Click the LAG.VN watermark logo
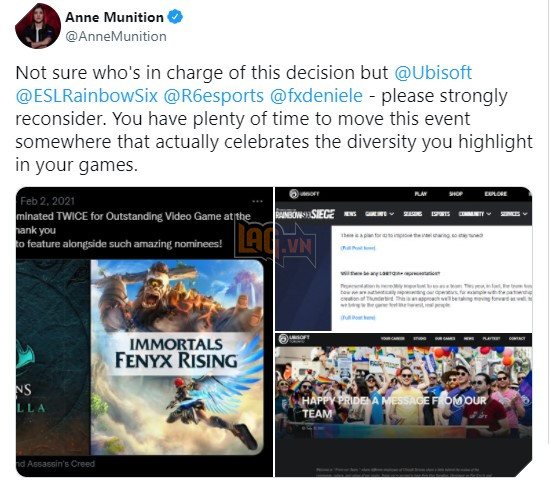This screenshot has width=551, height=482. click(x=273, y=241)
